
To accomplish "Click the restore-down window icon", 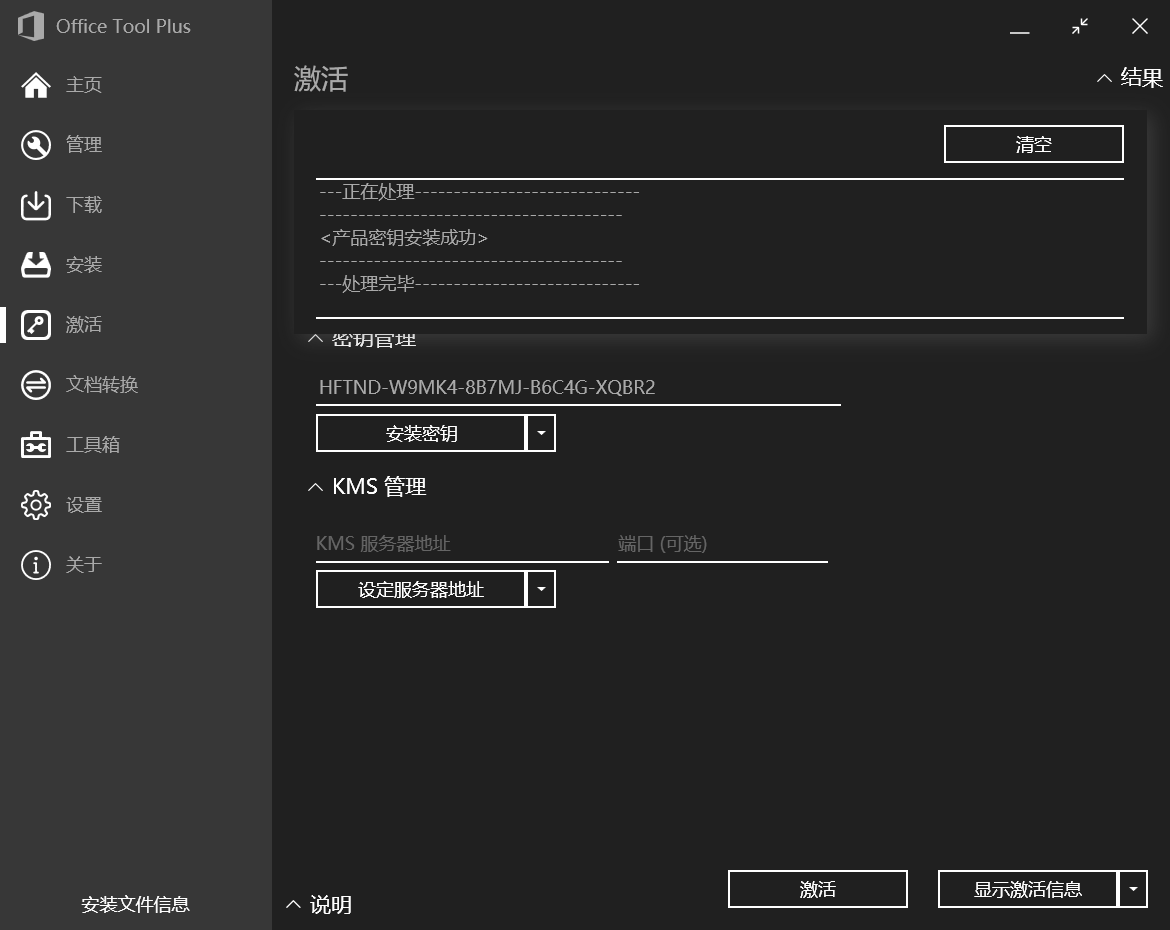I will (1080, 27).
